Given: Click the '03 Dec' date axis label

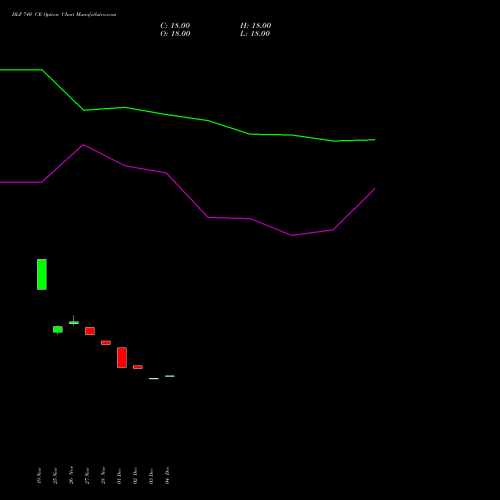Looking at the screenshot, I should [x=151, y=475].
